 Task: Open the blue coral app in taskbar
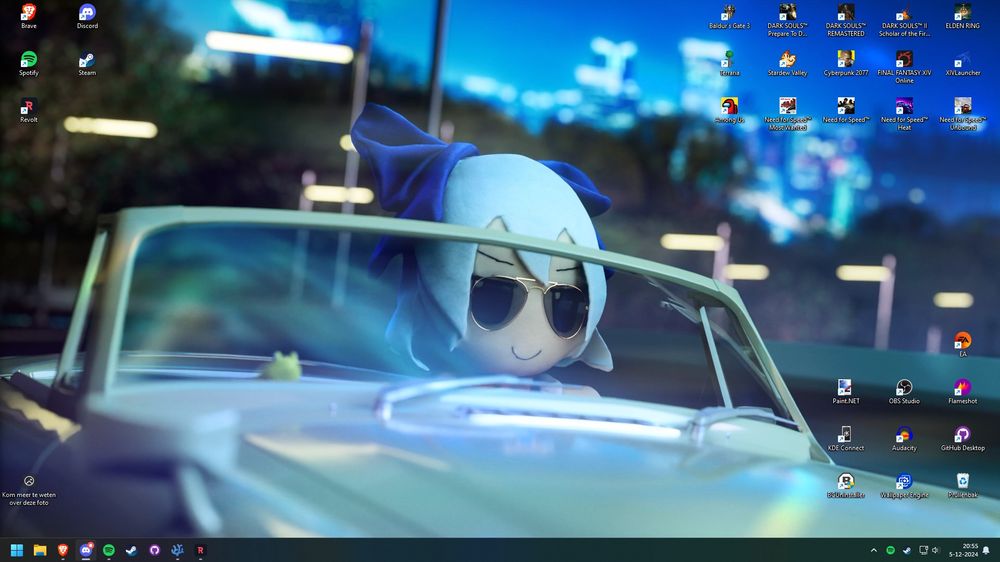pos(177,550)
